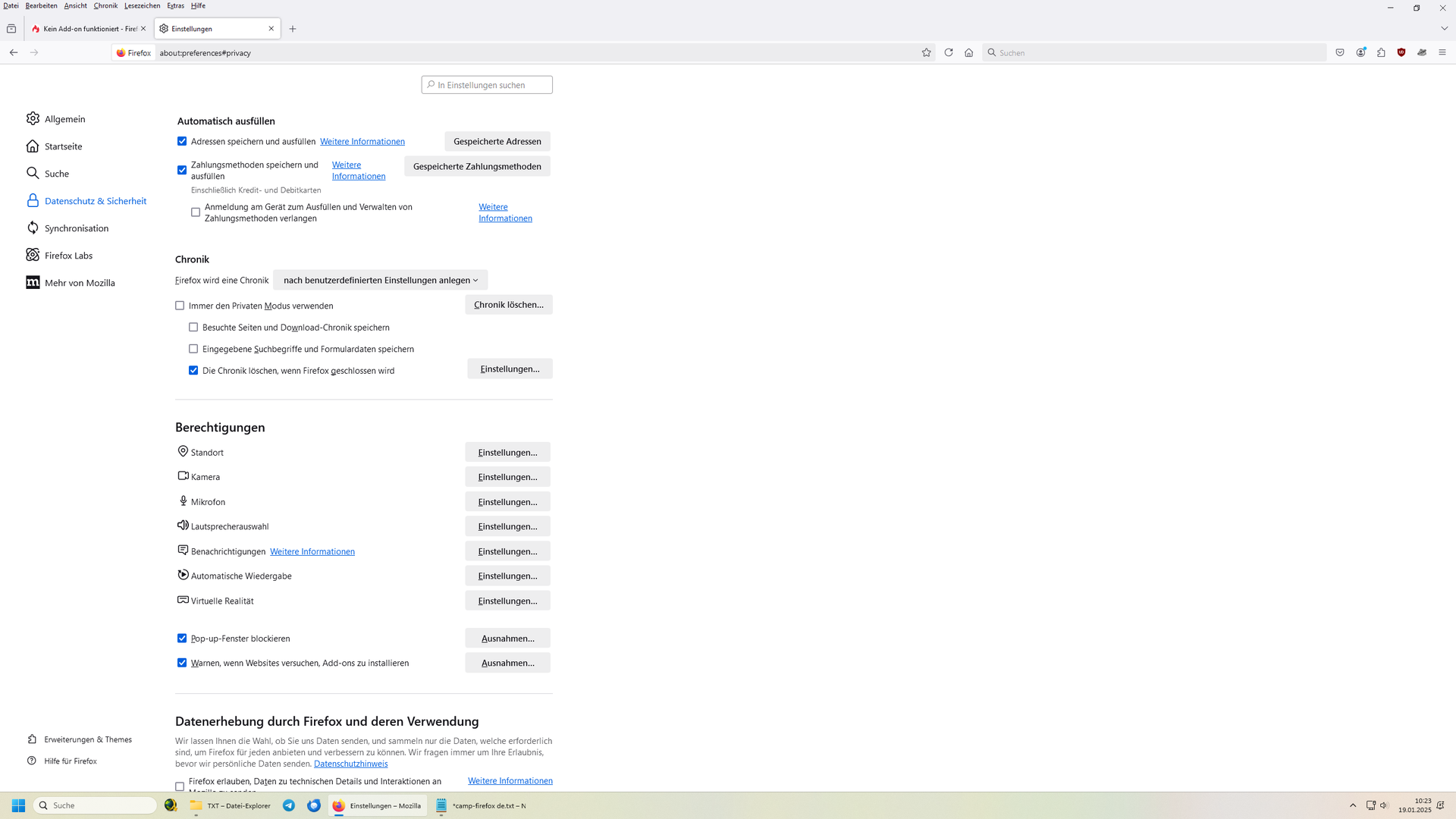The image size is (1456, 819).
Task: Show hidden system tray icons chevron
Action: click(x=1353, y=805)
